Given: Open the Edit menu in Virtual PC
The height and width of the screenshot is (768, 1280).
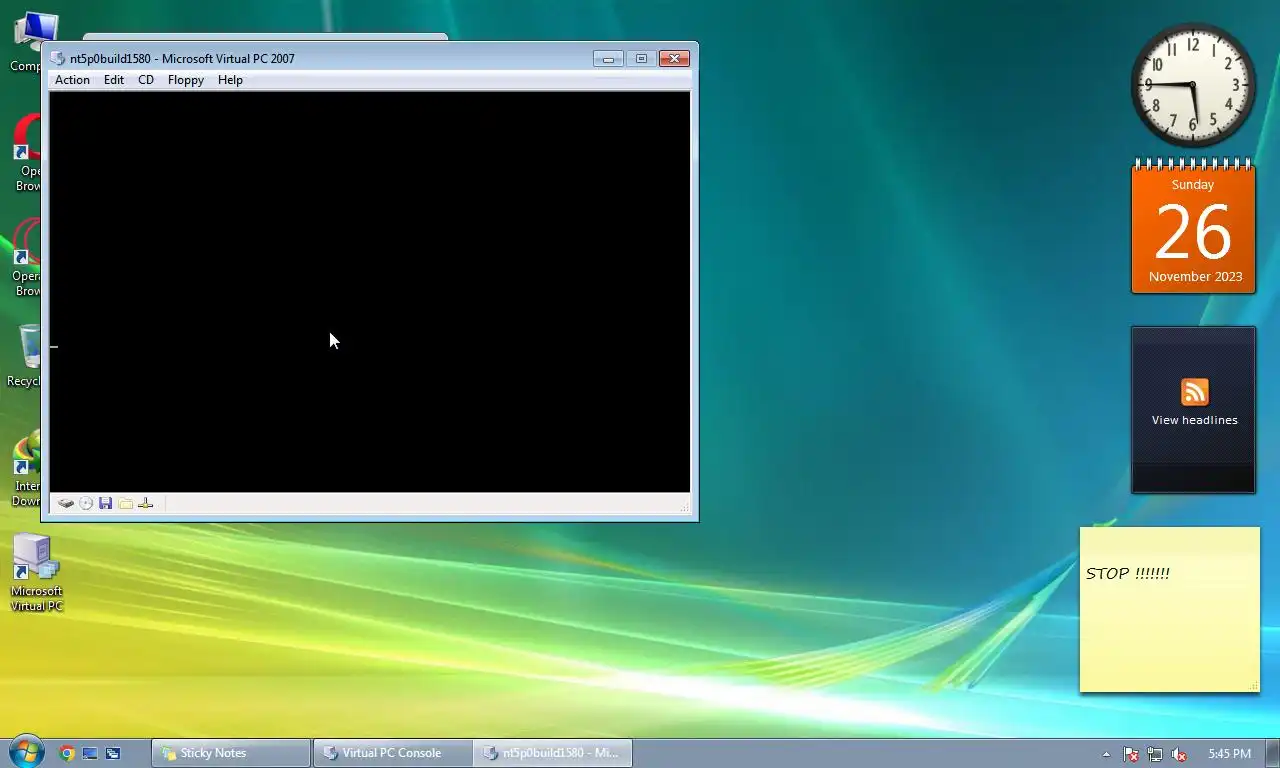Looking at the screenshot, I should 114,80.
